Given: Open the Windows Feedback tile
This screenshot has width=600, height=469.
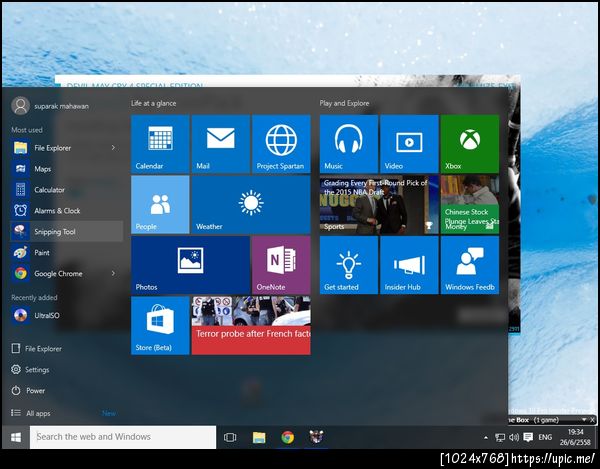Looking at the screenshot, I should (x=470, y=265).
